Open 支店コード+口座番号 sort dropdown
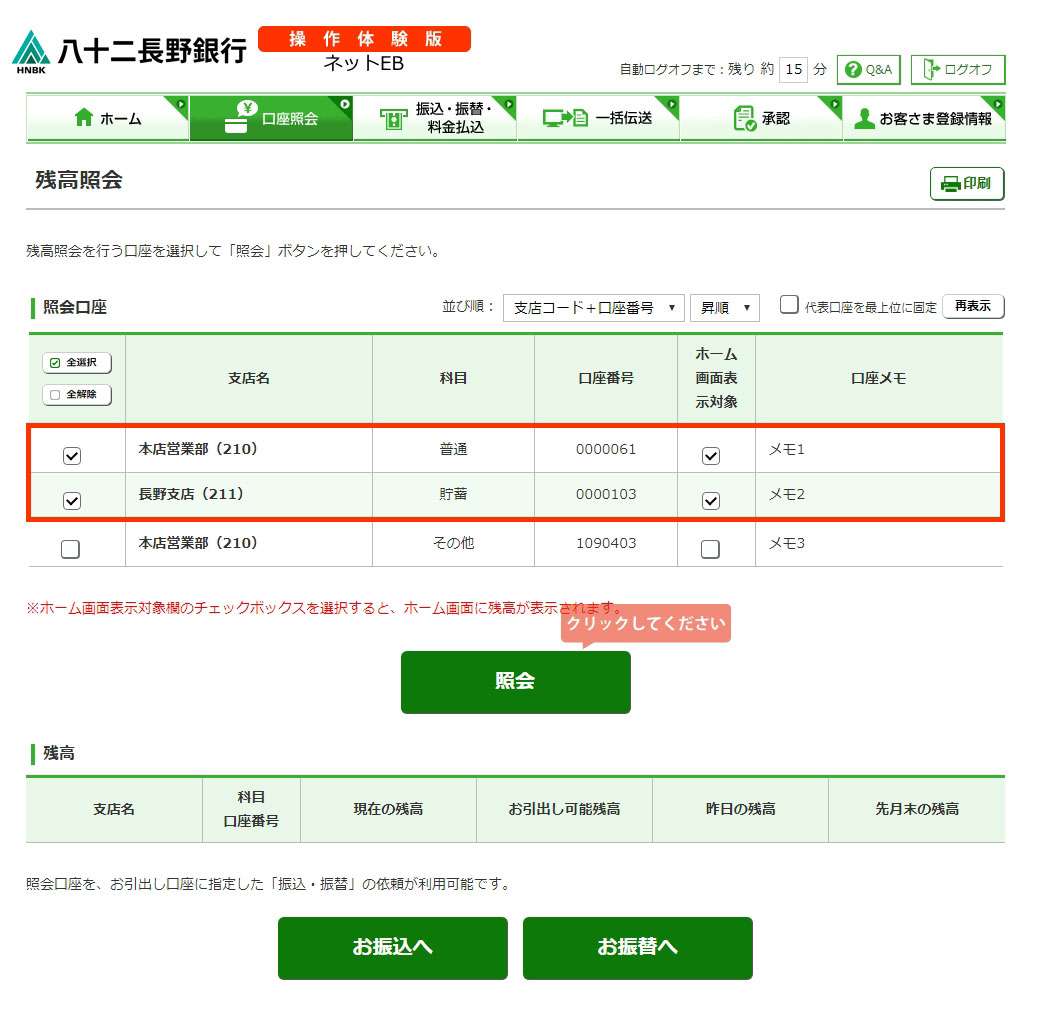1038x1011 pixels. click(x=593, y=308)
